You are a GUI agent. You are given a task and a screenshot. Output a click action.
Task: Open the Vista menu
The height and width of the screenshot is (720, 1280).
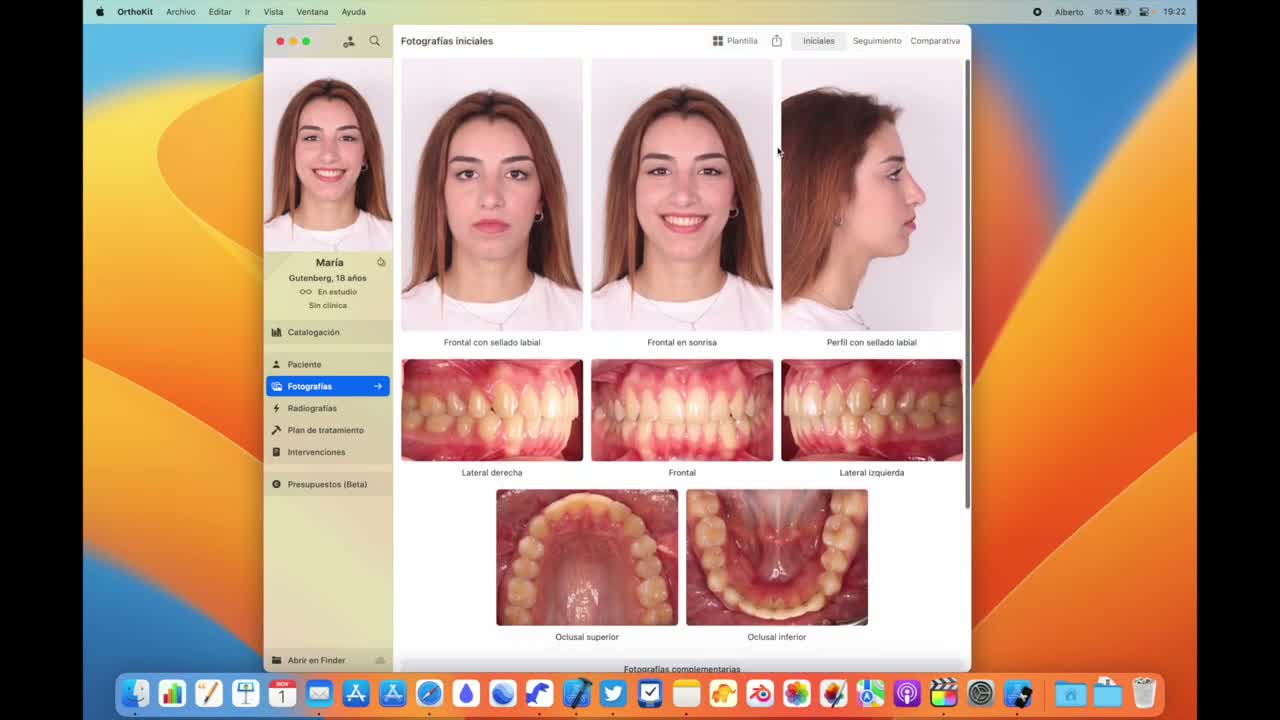click(273, 12)
